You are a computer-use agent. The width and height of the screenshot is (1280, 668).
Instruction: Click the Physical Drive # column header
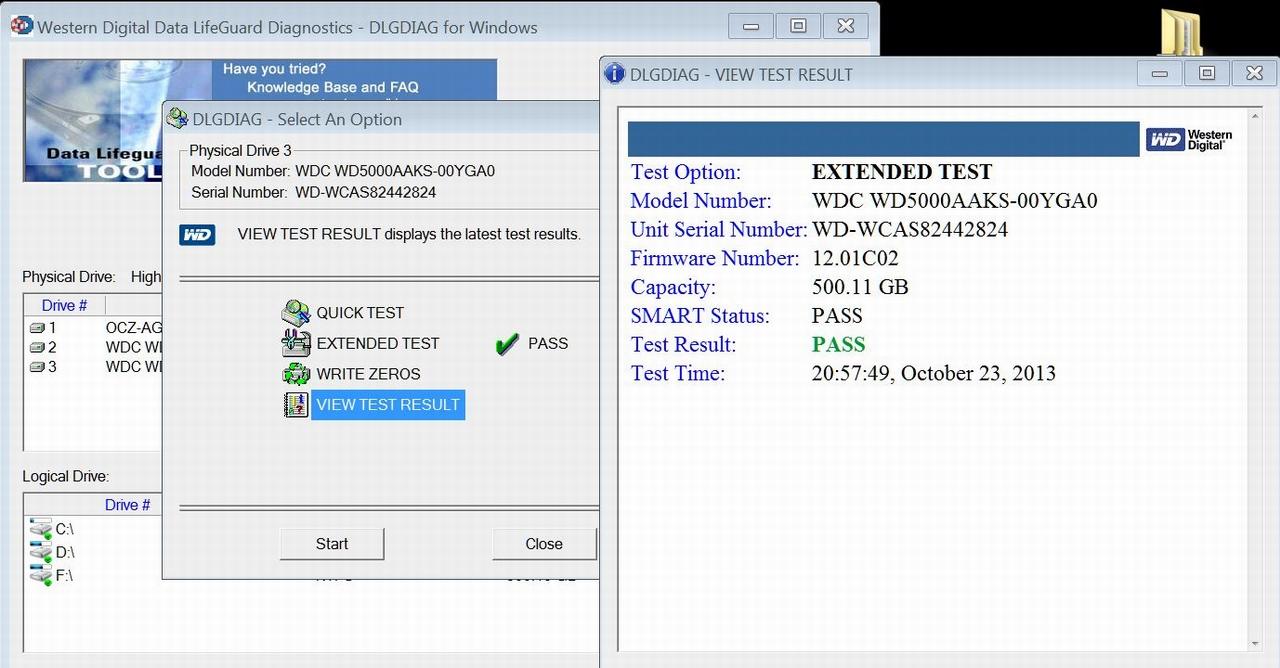[x=64, y=305]
